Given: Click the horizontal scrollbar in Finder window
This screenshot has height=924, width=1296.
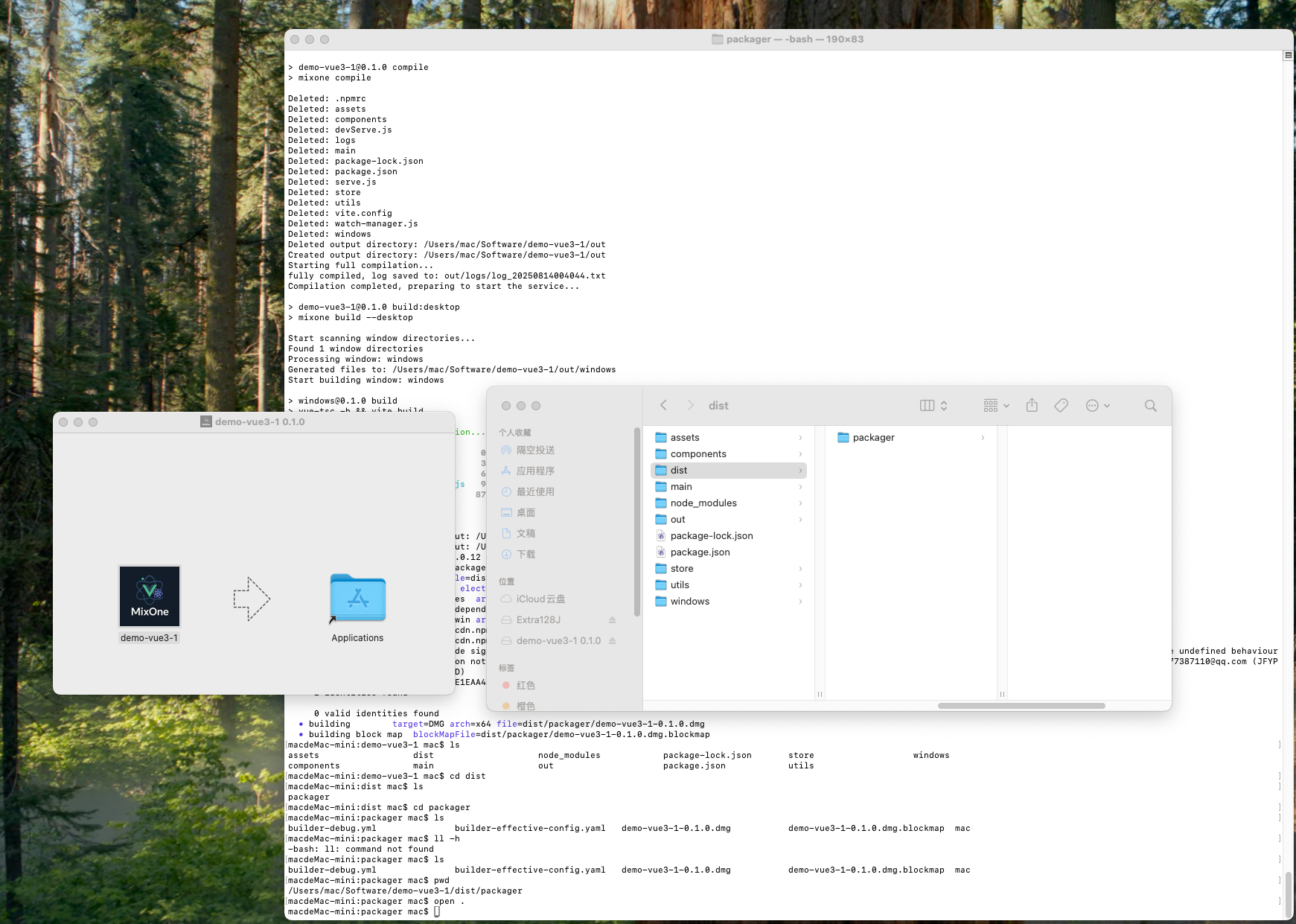Looking at the screenshot, I should point(1021,705).
